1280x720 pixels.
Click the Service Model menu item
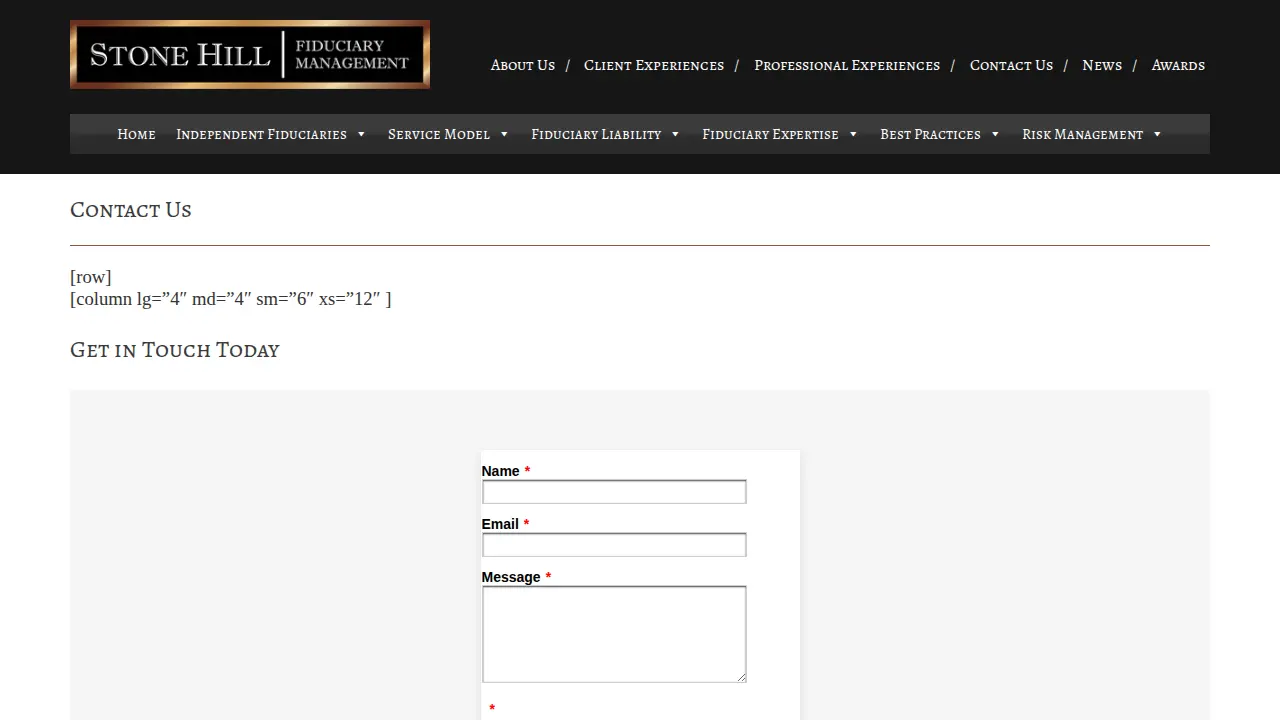pyautogui.click(x=439, y=134)
